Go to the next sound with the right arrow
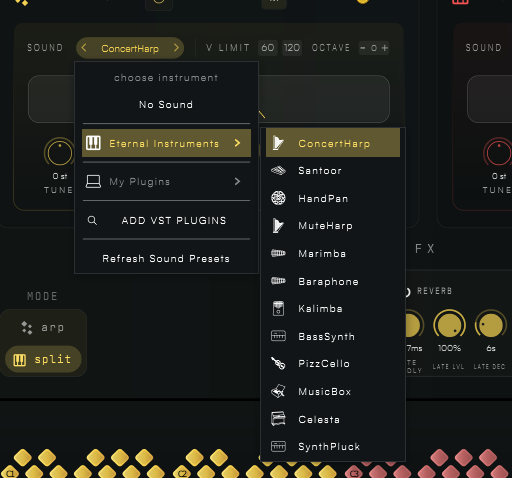 [176, 48]
